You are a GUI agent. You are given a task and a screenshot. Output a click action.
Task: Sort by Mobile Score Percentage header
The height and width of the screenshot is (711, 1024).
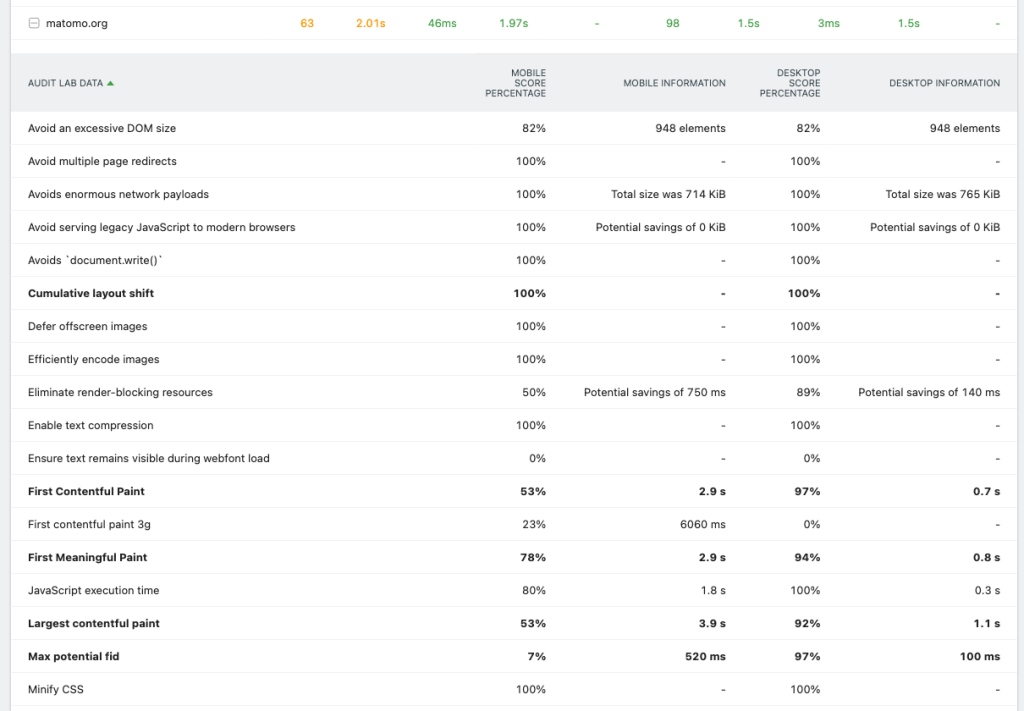pyautogui.click(x=515, y=83)
